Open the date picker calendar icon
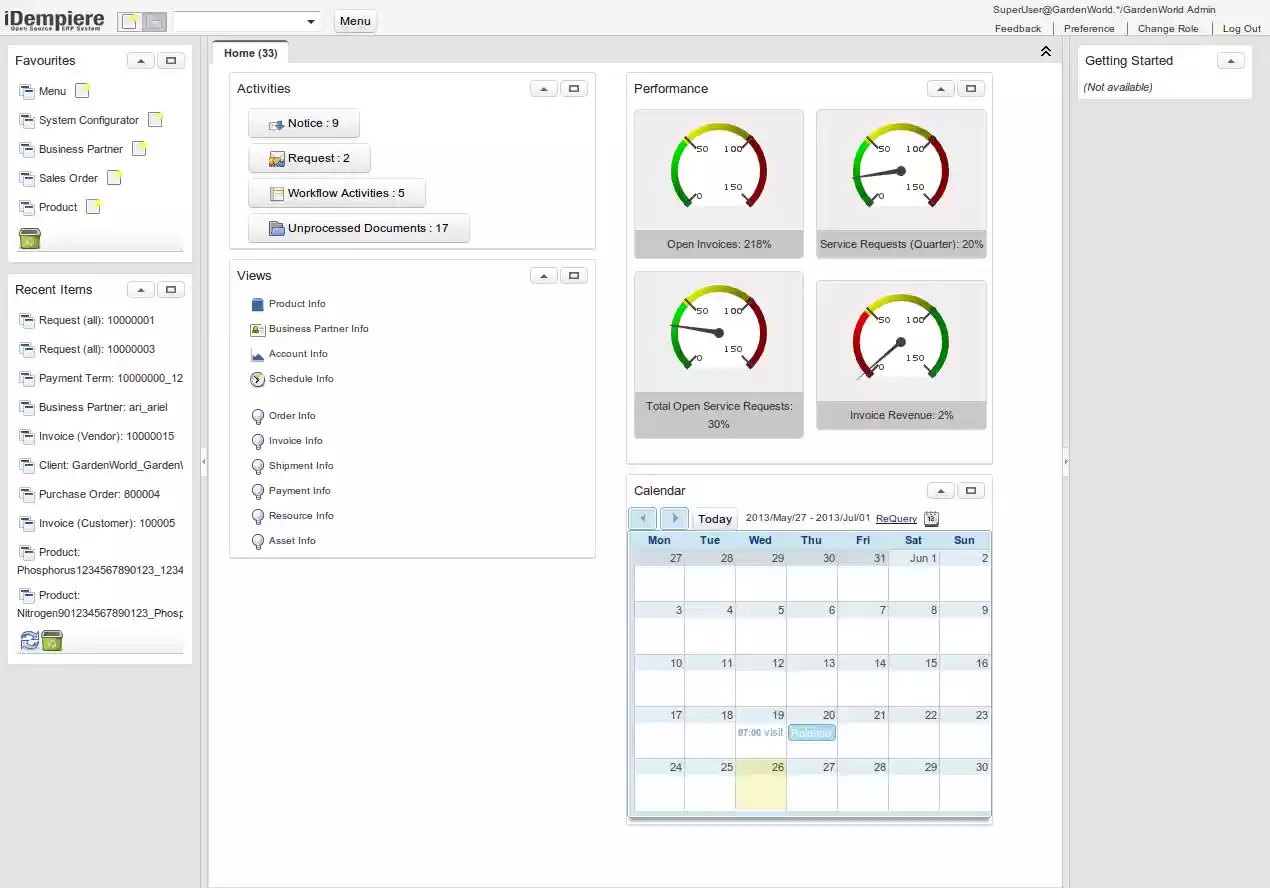 [931, 518]
